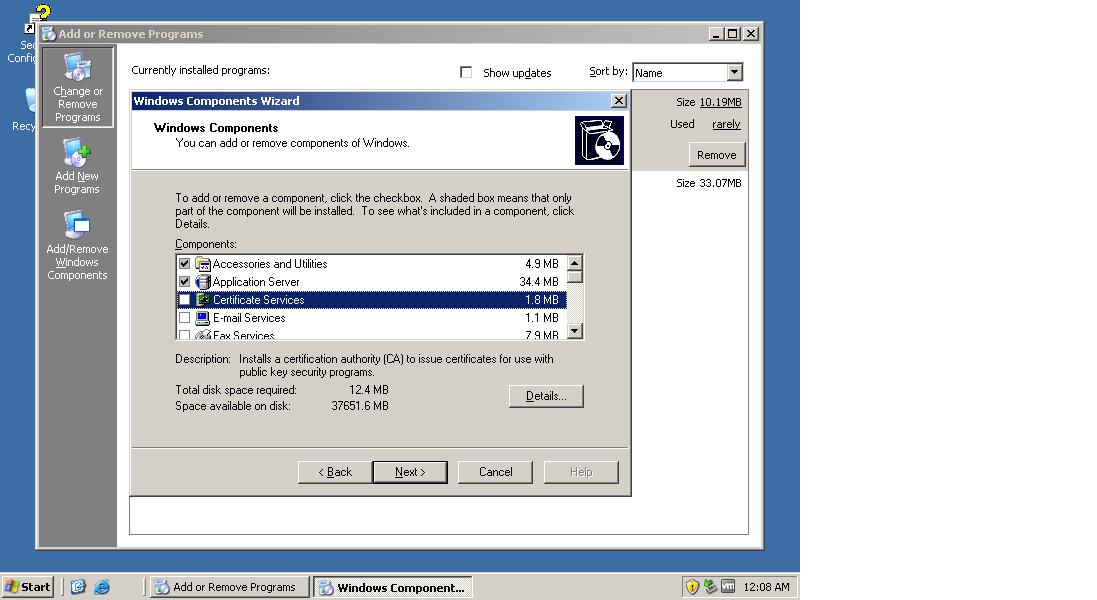Open the Sort by dropdown

tap(735, 72)
